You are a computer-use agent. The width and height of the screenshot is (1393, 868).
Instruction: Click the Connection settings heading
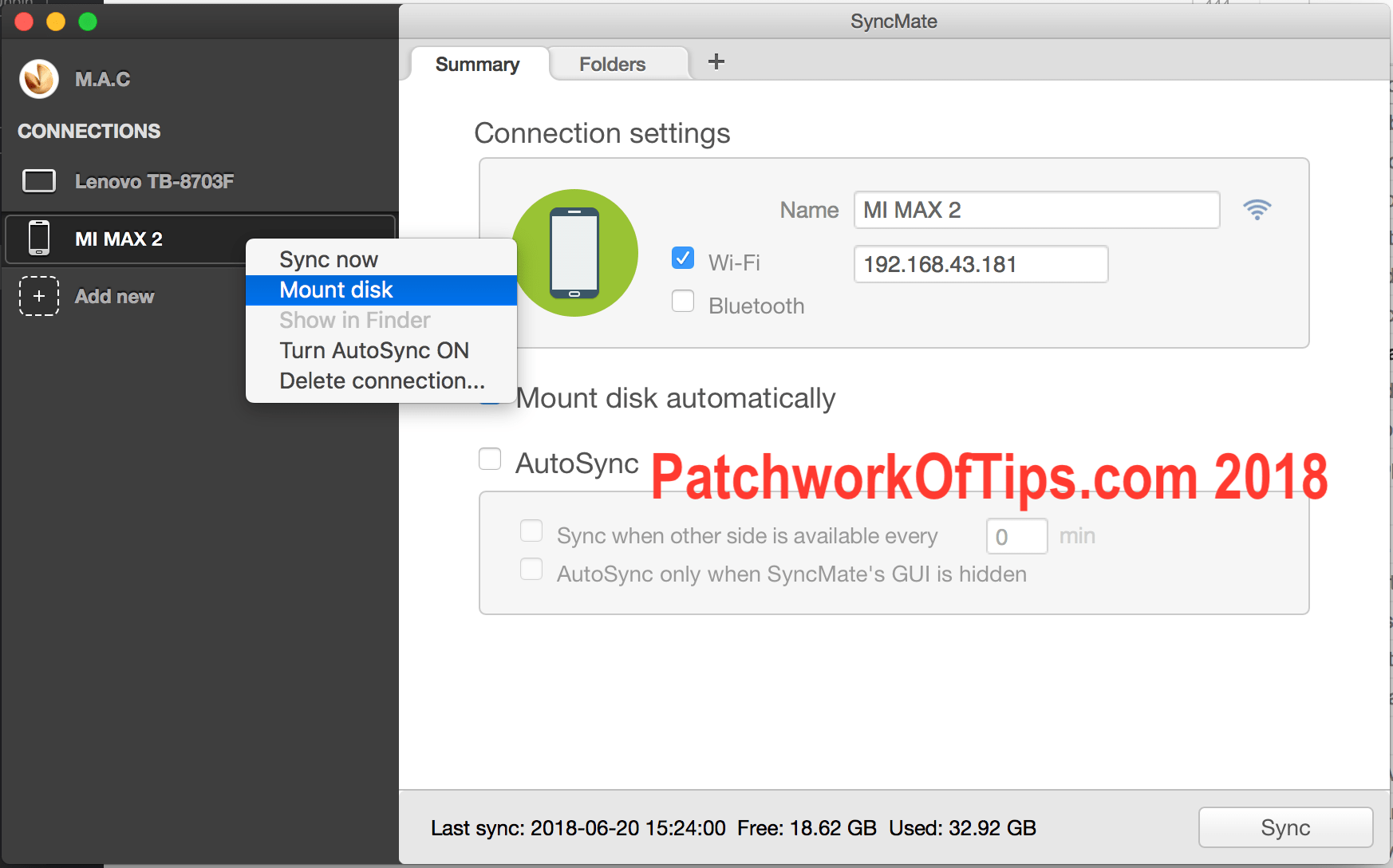(602, 133)
